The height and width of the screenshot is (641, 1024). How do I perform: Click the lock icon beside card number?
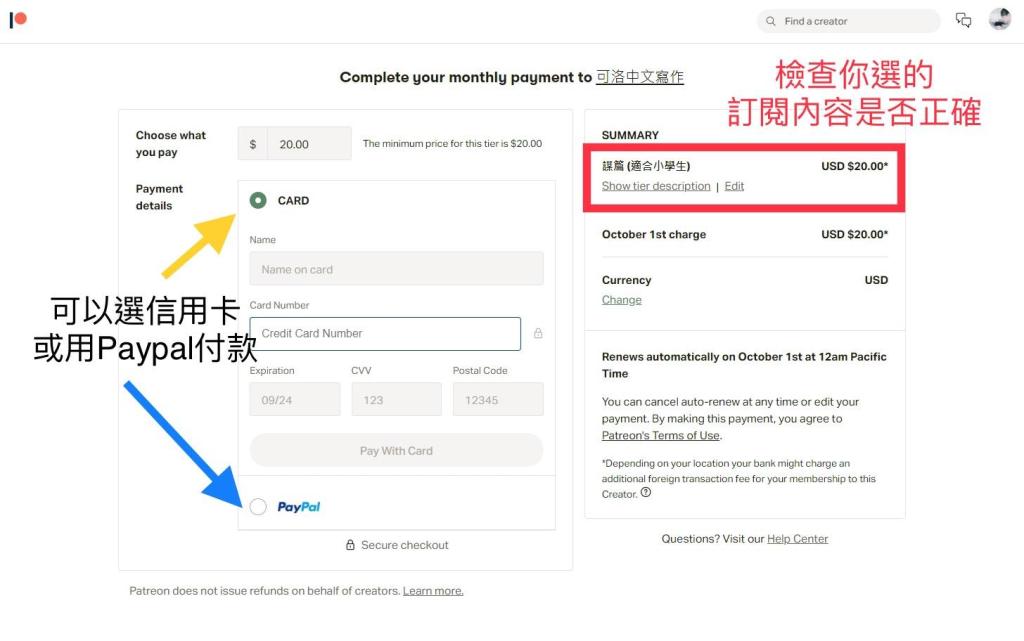[538, 334]
